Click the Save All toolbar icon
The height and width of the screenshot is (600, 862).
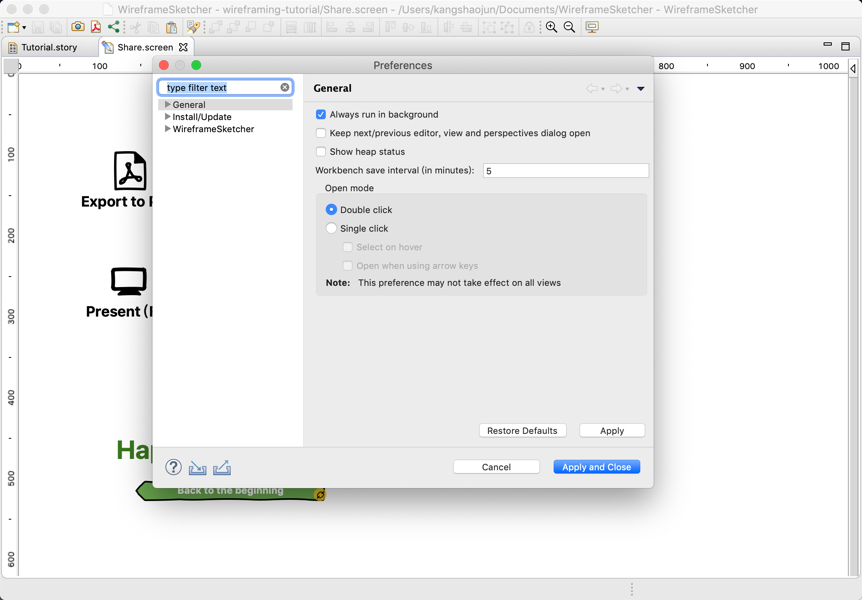point(56,27)
